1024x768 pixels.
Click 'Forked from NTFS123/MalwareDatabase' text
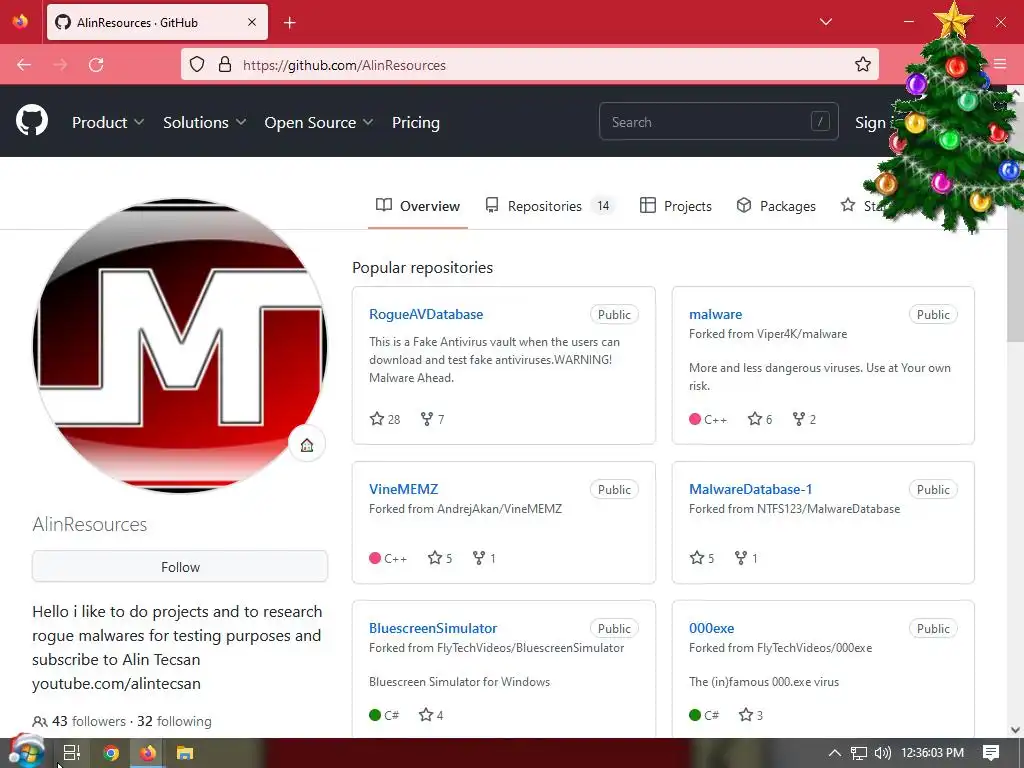[x=794, y=509]
